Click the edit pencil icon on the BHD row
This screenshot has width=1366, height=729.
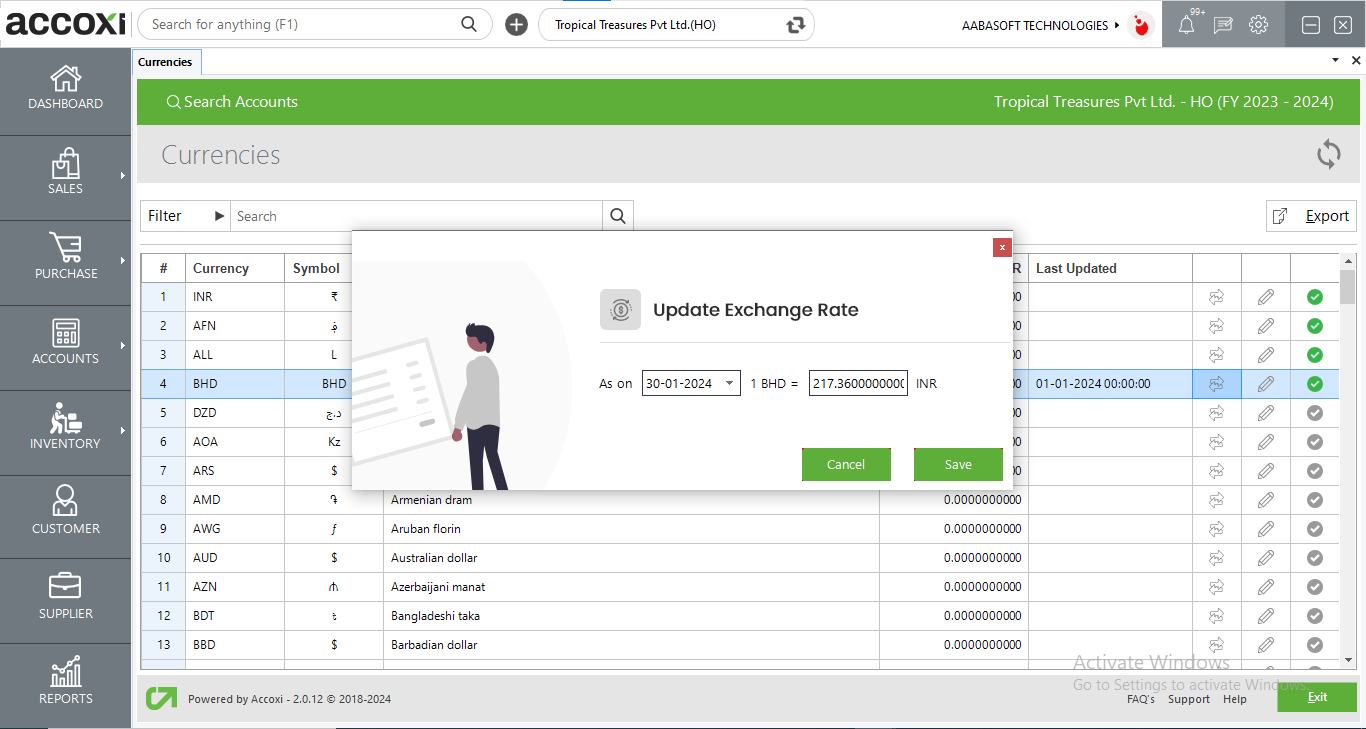[1266, 383]
